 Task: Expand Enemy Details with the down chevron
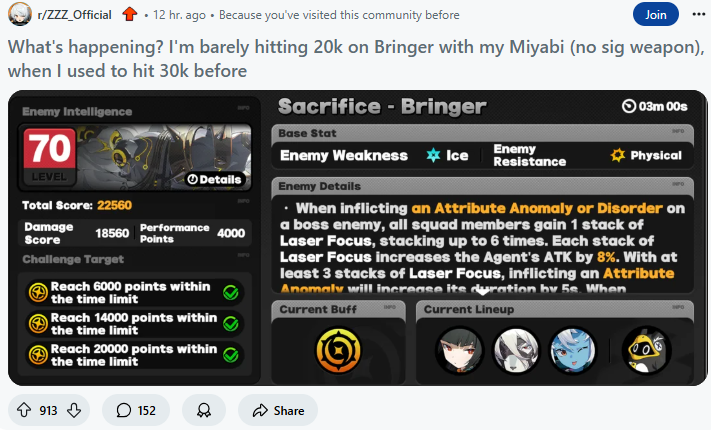[482, 292]
